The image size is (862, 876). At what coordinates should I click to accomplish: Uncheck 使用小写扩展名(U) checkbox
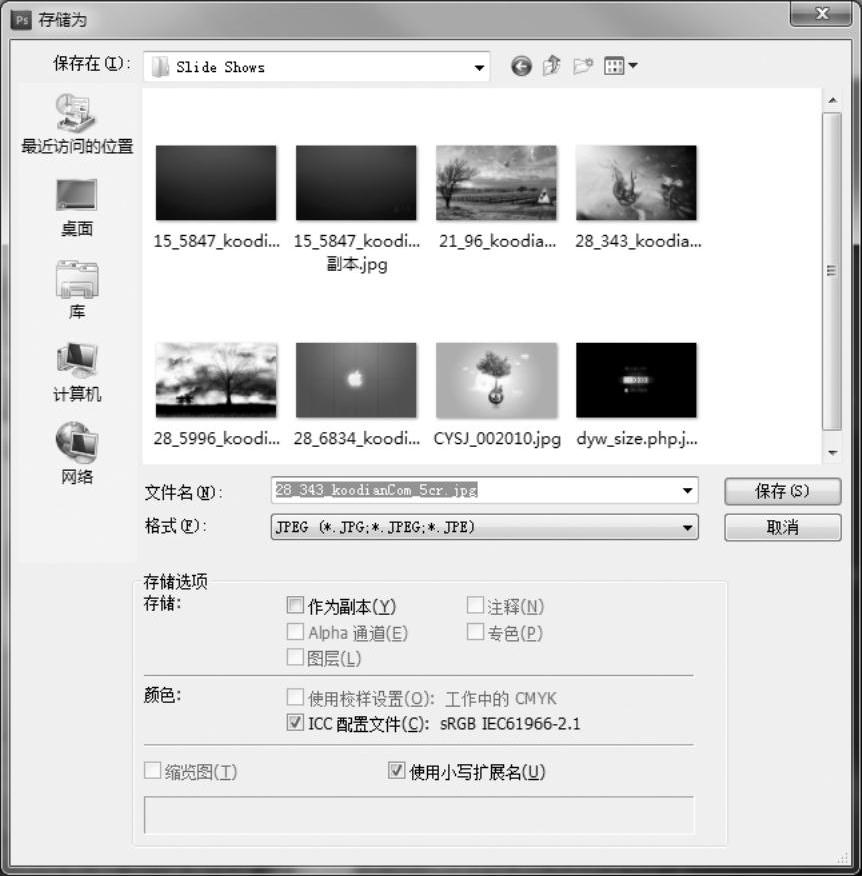click(x=396, y=770)
